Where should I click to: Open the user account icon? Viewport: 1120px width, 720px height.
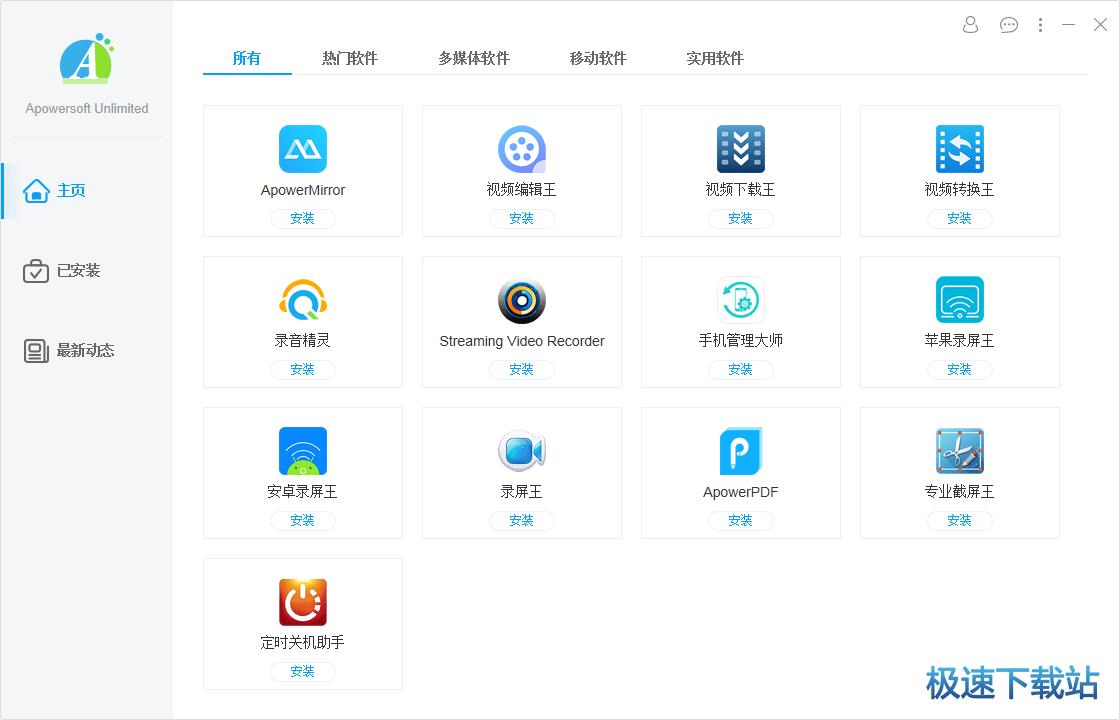(969, 25)
